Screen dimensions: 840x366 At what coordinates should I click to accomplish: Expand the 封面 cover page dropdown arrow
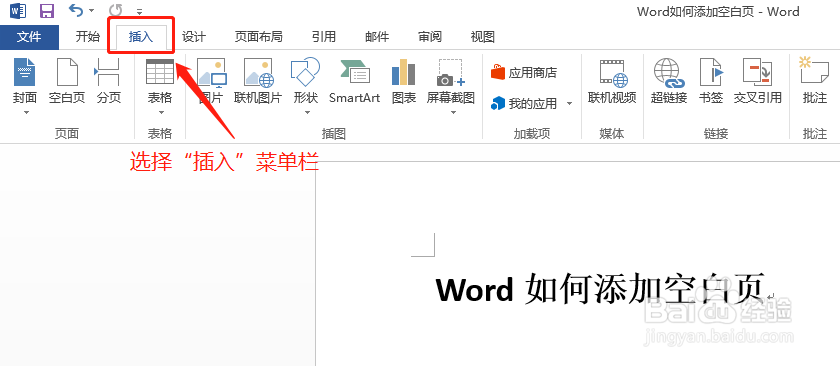[25, 113]
